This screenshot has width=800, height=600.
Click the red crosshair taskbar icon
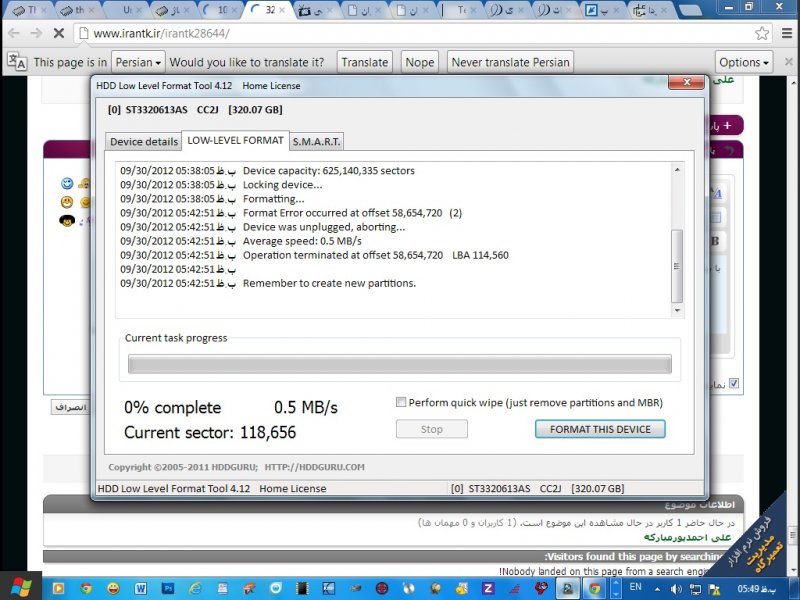[x=382, y=589]
